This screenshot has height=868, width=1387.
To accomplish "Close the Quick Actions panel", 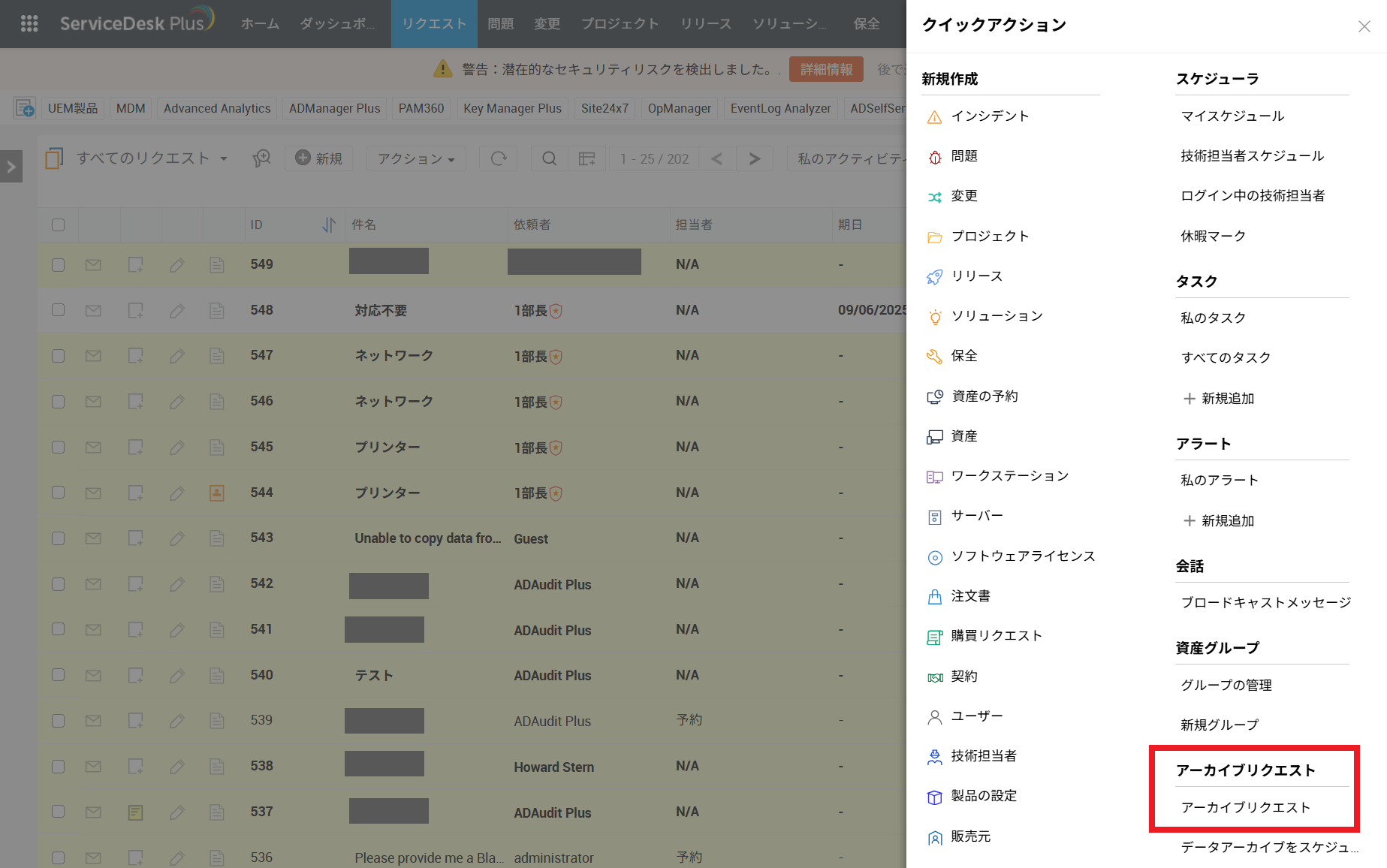I will (x=1364, y=27).
